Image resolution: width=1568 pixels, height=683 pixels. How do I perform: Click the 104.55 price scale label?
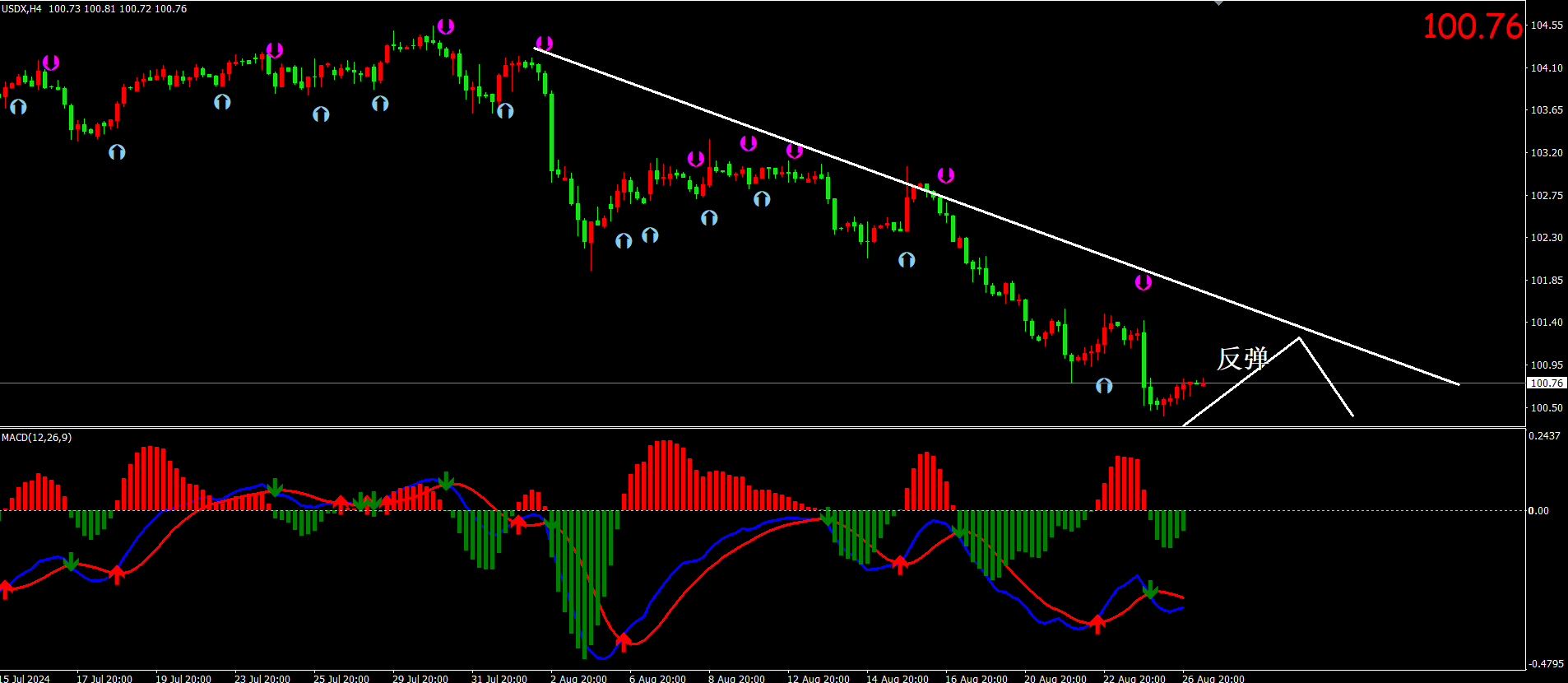pyautogui.click(x=1547, y=26)
